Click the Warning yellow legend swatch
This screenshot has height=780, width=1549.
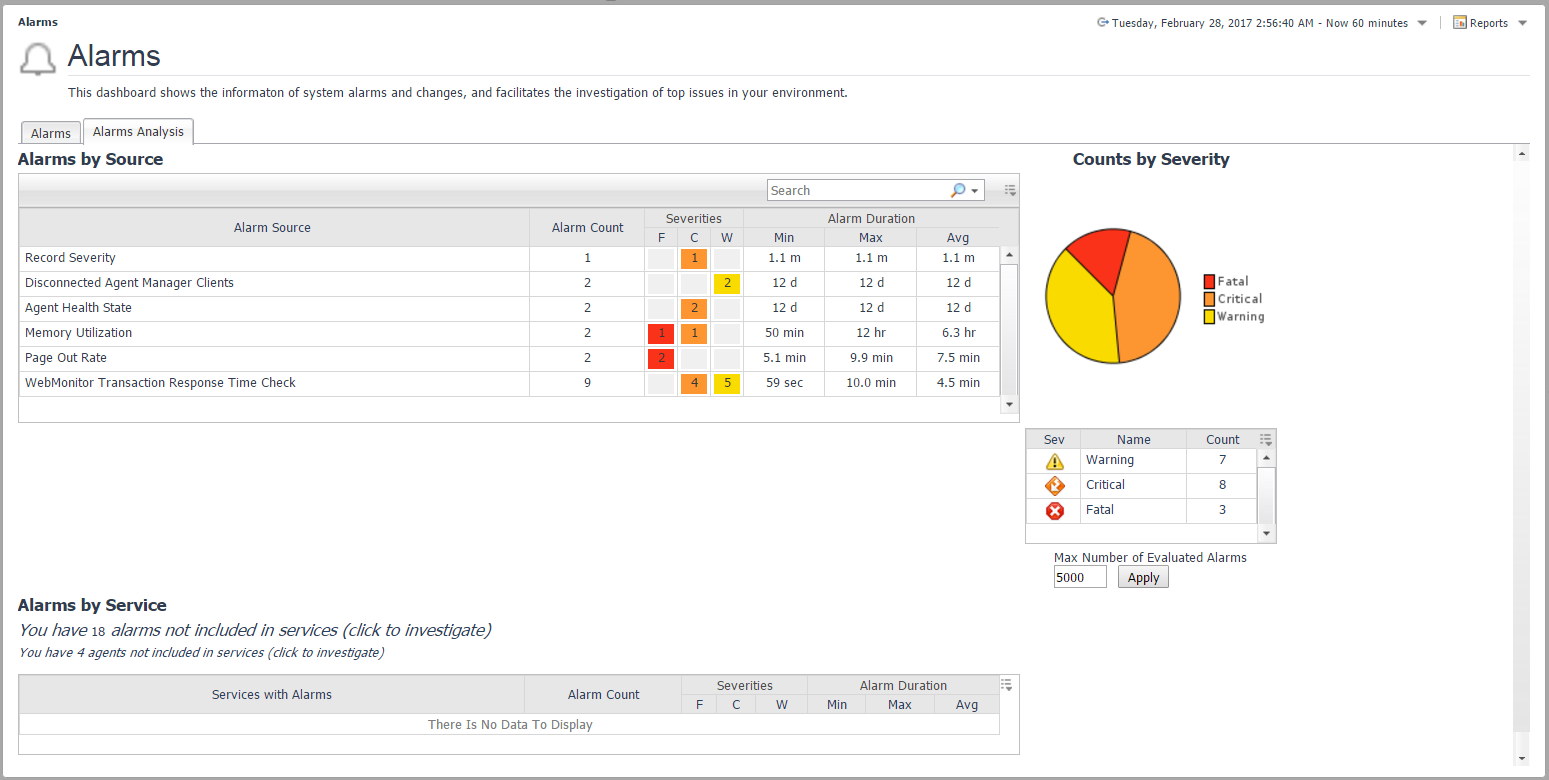(1209, 317)
